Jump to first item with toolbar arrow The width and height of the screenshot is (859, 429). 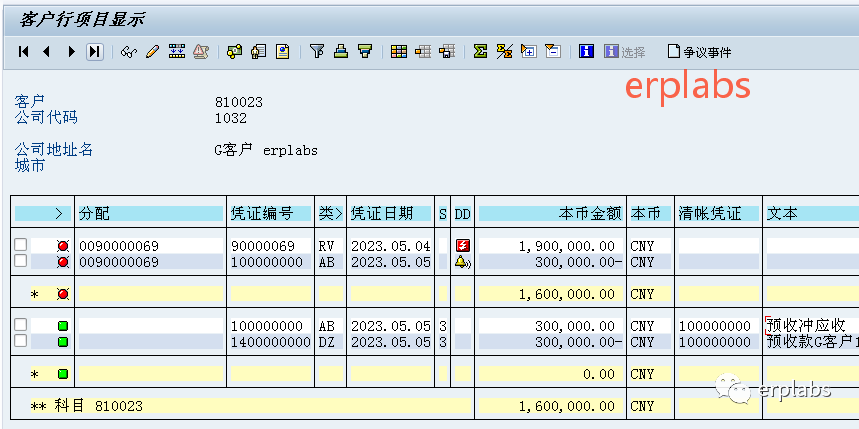(x=23, y=52)
